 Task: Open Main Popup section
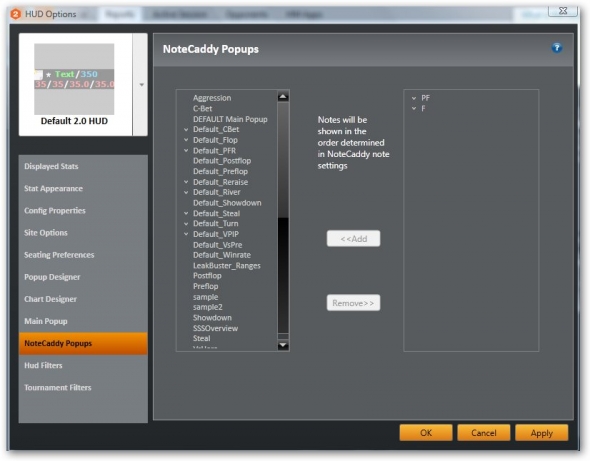pyautogui.click(x=83, y=321)
